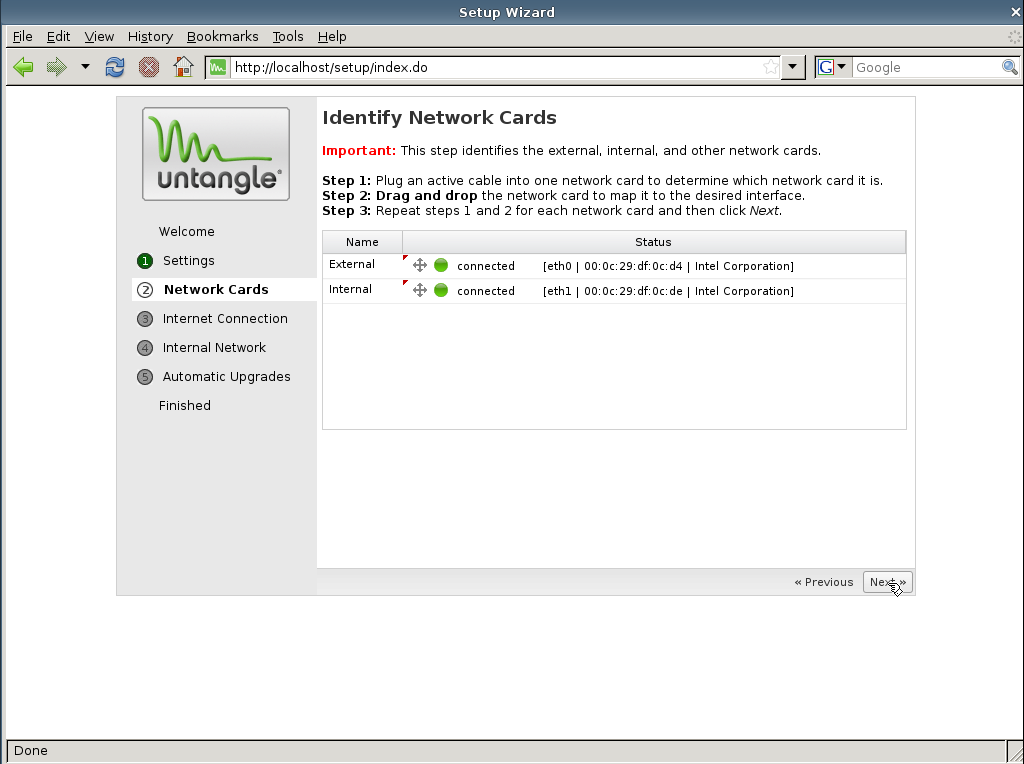Close the Setup Wizard window
This screenshot has height=764, width=1024.
tap(1017, 12)
